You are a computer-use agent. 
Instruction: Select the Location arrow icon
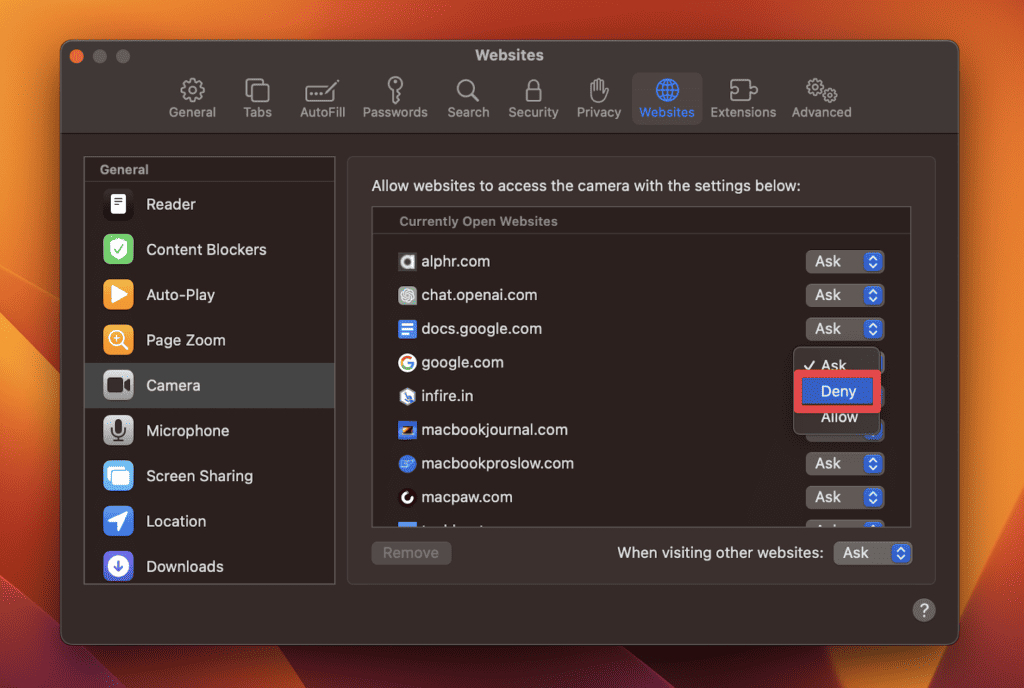[x=118, y=521]
